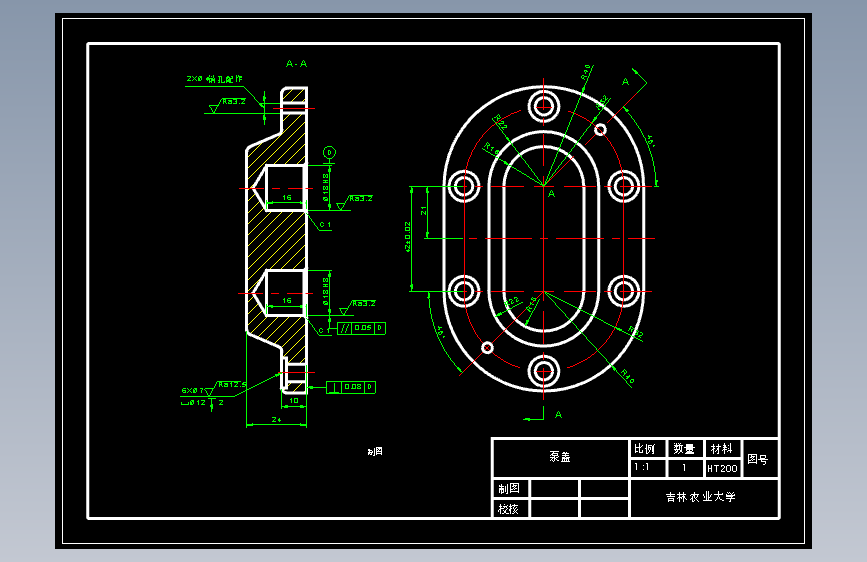Click the 10 flange thickness dimension
This screenshot has width=867, height=562.
[x=294, y=400]
